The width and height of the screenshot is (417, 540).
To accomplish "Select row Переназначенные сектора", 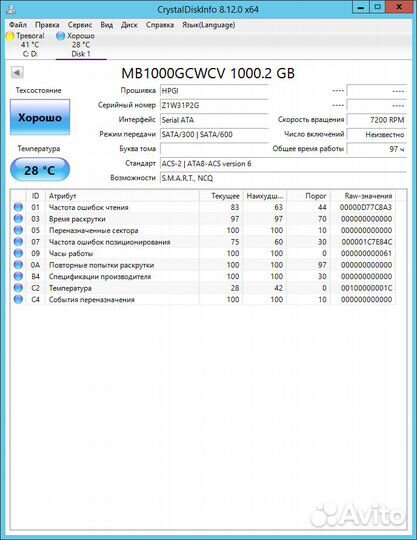I will click(204, 230).
